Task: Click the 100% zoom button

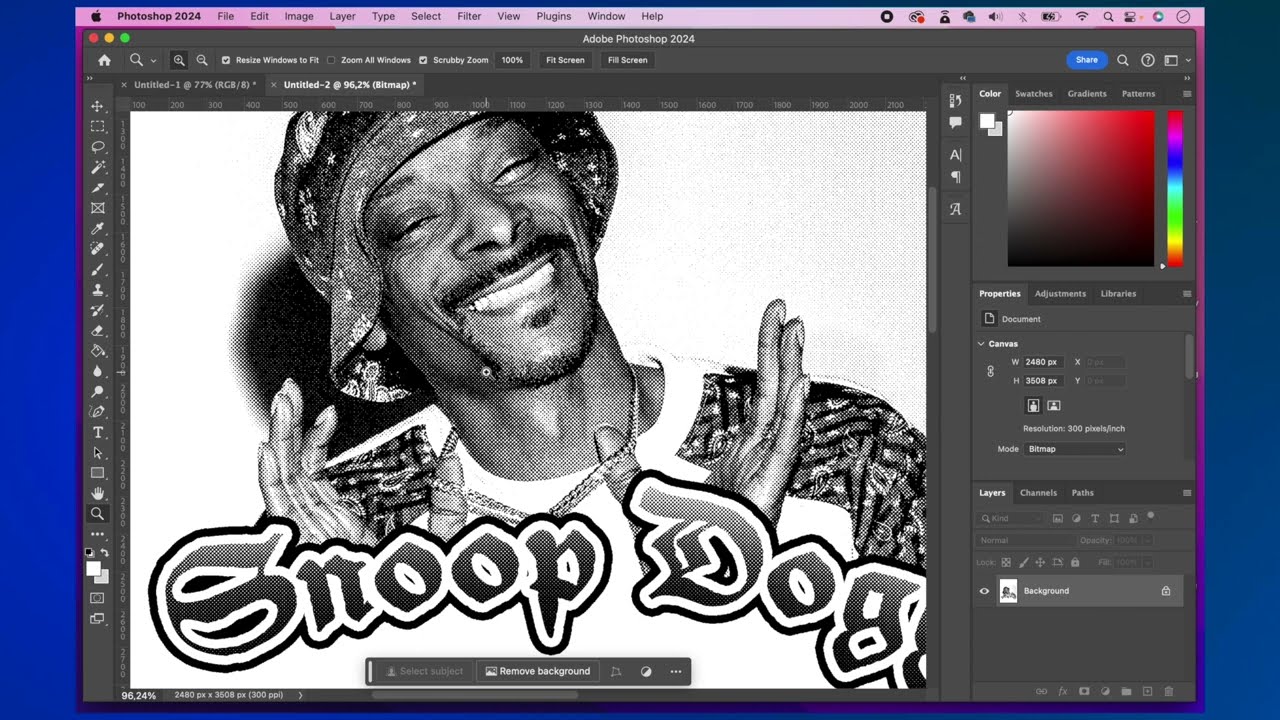Action: tap(512, 60)
